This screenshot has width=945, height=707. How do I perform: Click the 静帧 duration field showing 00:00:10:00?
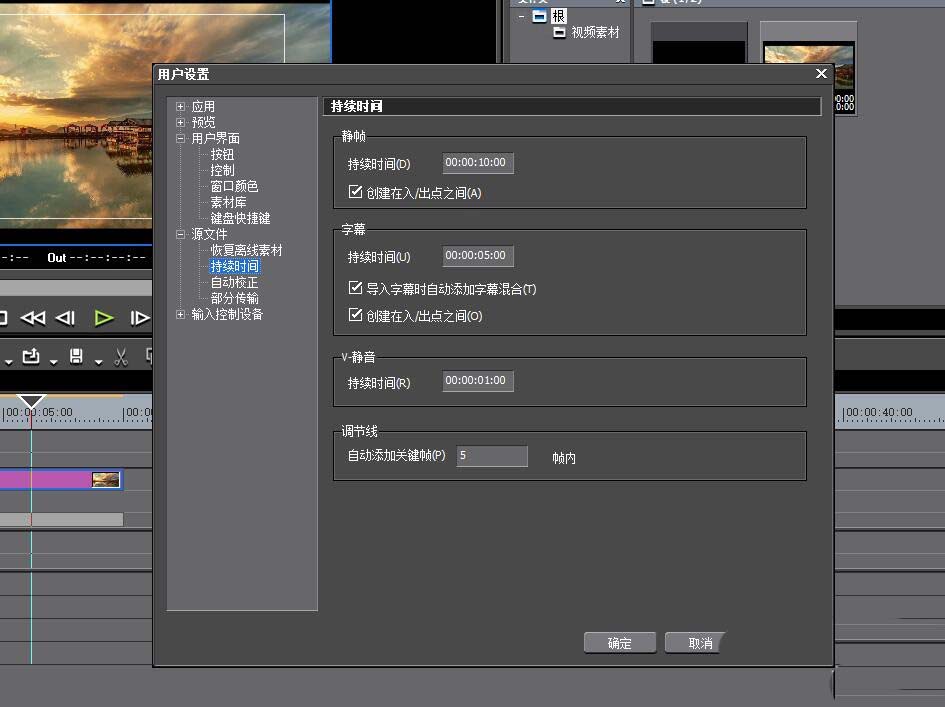(477, 163)
